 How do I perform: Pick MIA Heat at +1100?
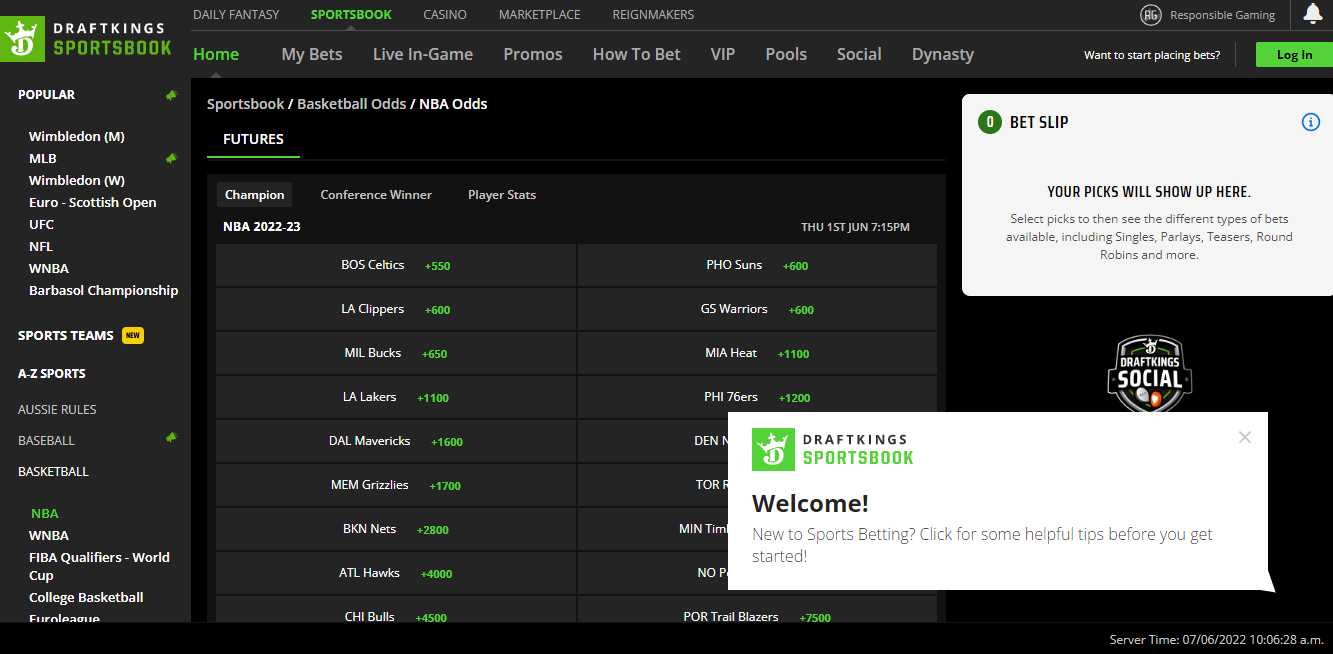coord(757,354)
